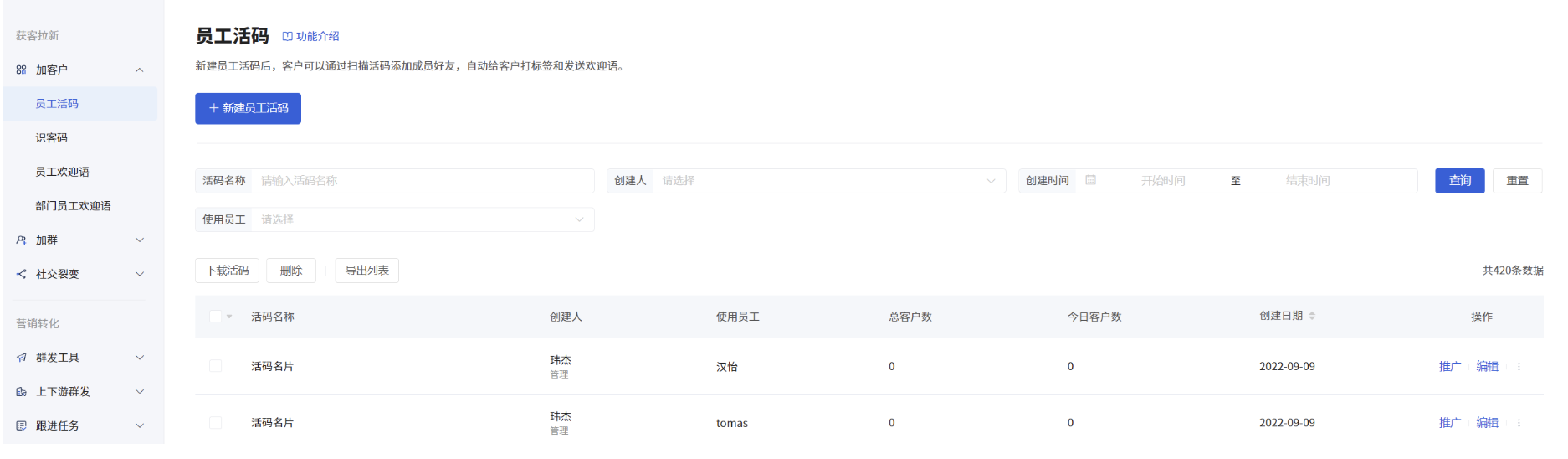Click the 跟进任务 list icon
Screen dimensions: 1568x459
[21, 425]
